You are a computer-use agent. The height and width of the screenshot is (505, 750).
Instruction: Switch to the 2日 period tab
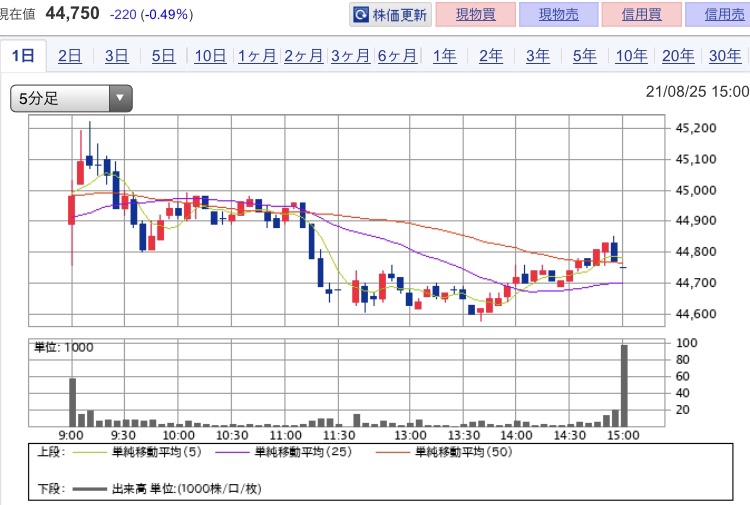click(69, 56)
